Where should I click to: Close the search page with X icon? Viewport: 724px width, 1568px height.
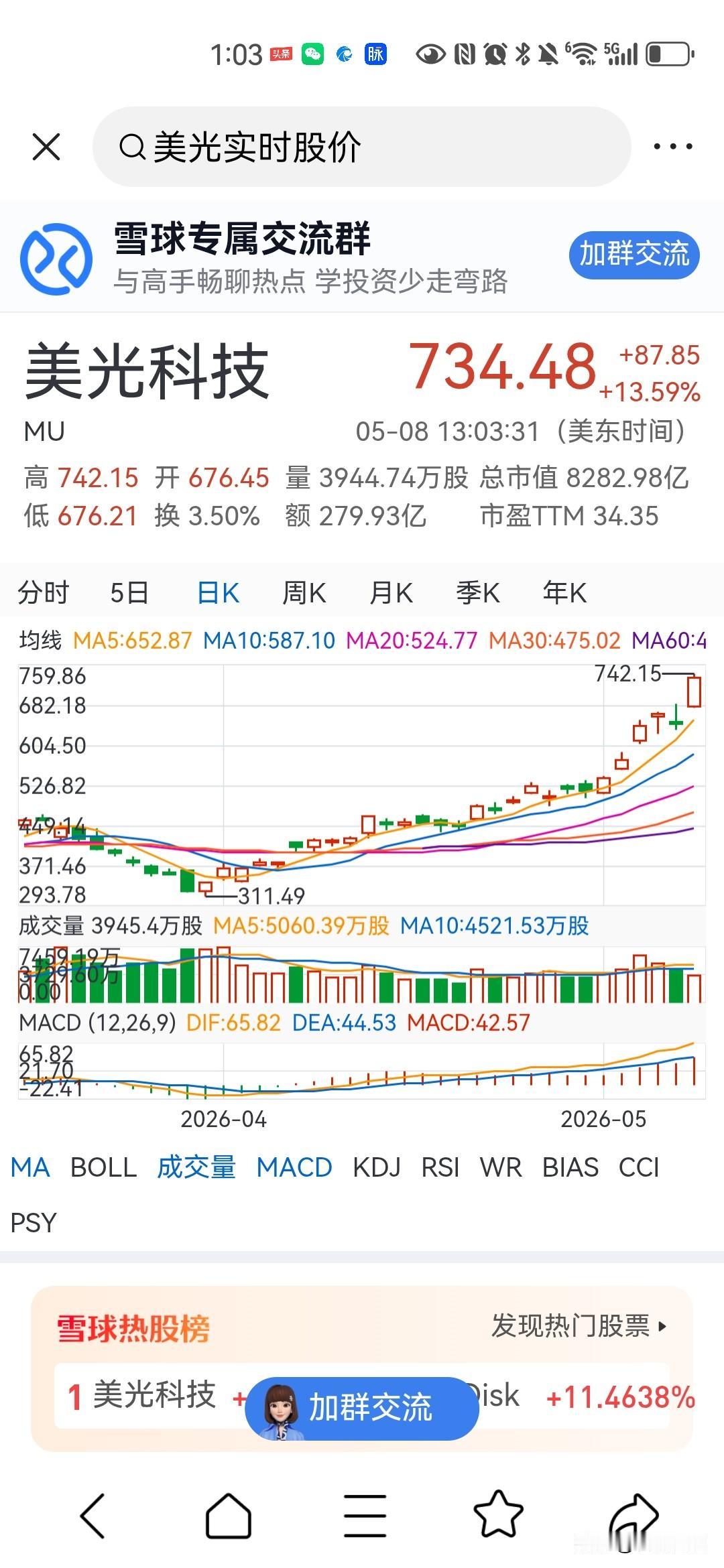point(46,147)
